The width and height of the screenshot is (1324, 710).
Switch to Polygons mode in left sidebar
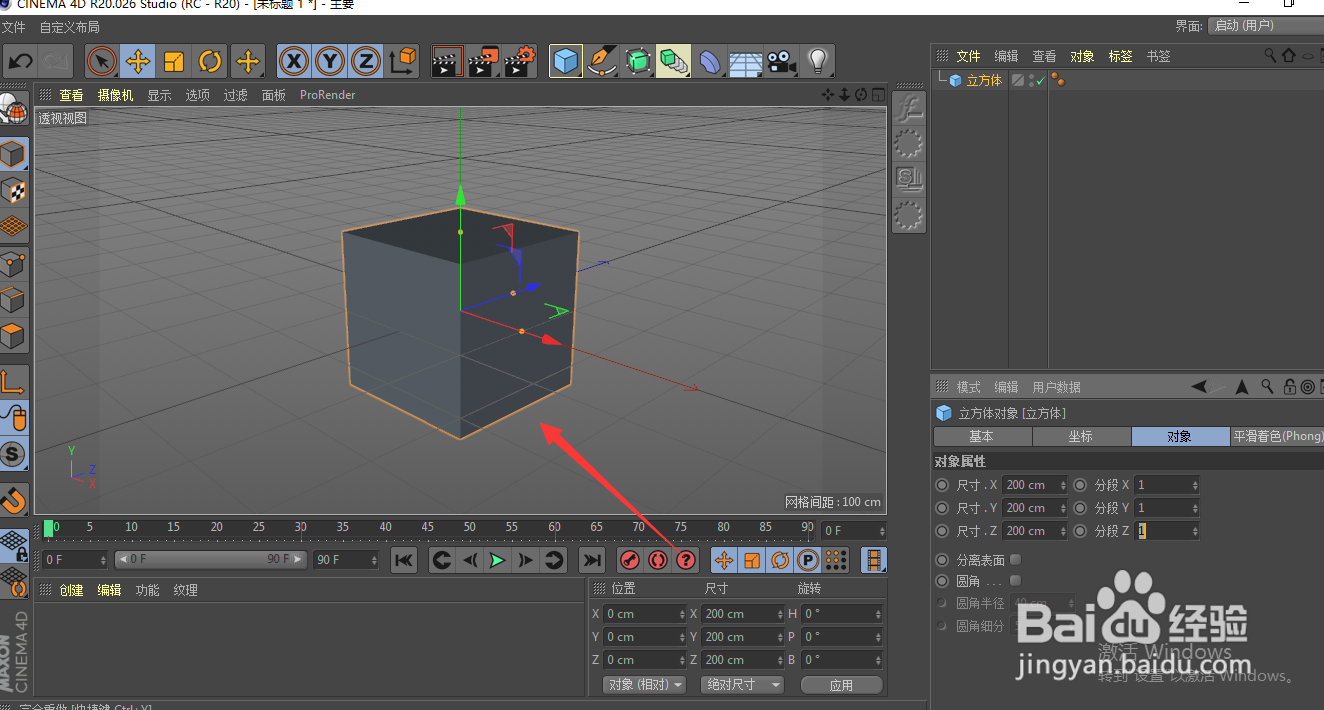13,335
